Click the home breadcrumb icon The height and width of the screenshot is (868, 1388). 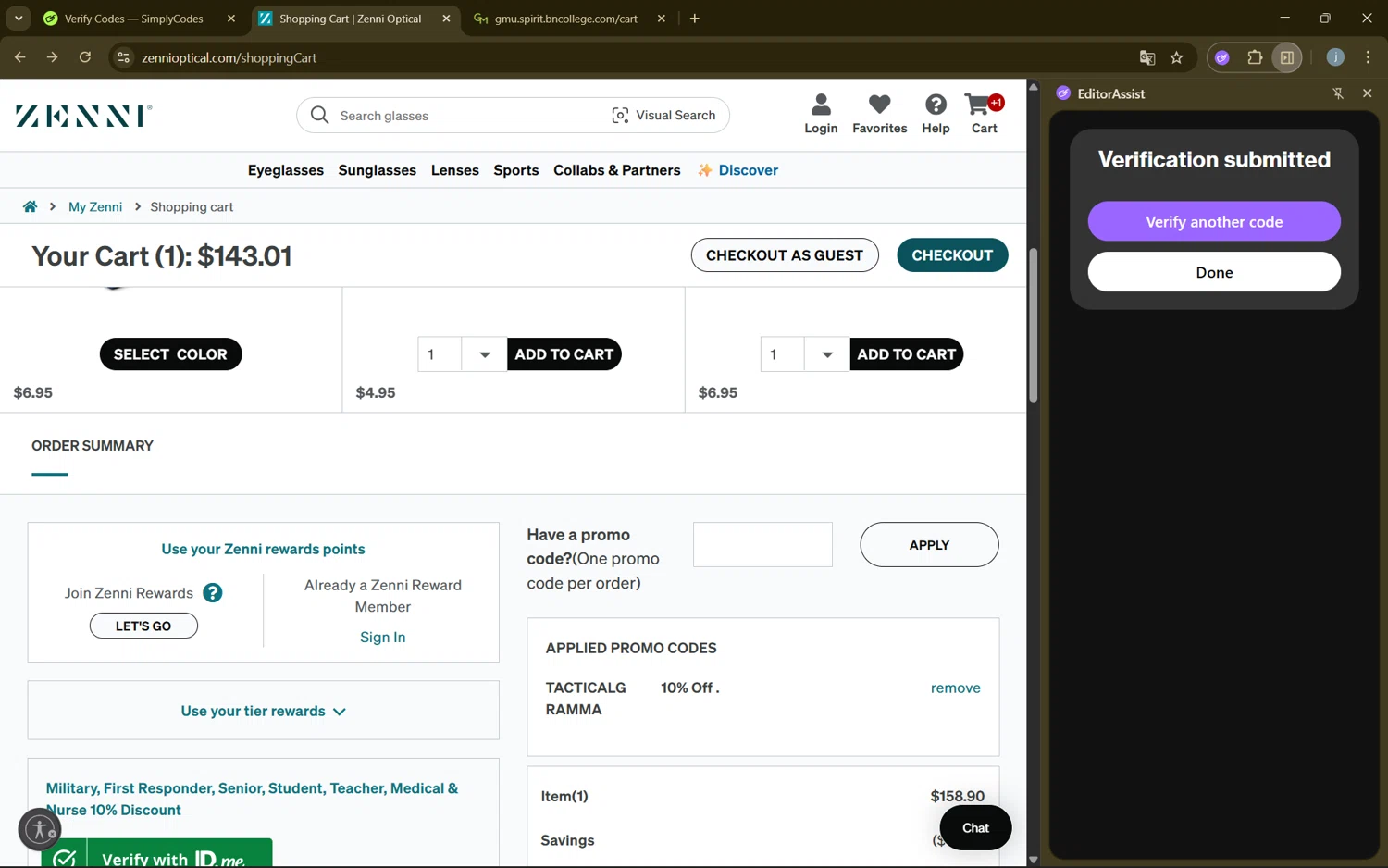[x=30, y=206]
